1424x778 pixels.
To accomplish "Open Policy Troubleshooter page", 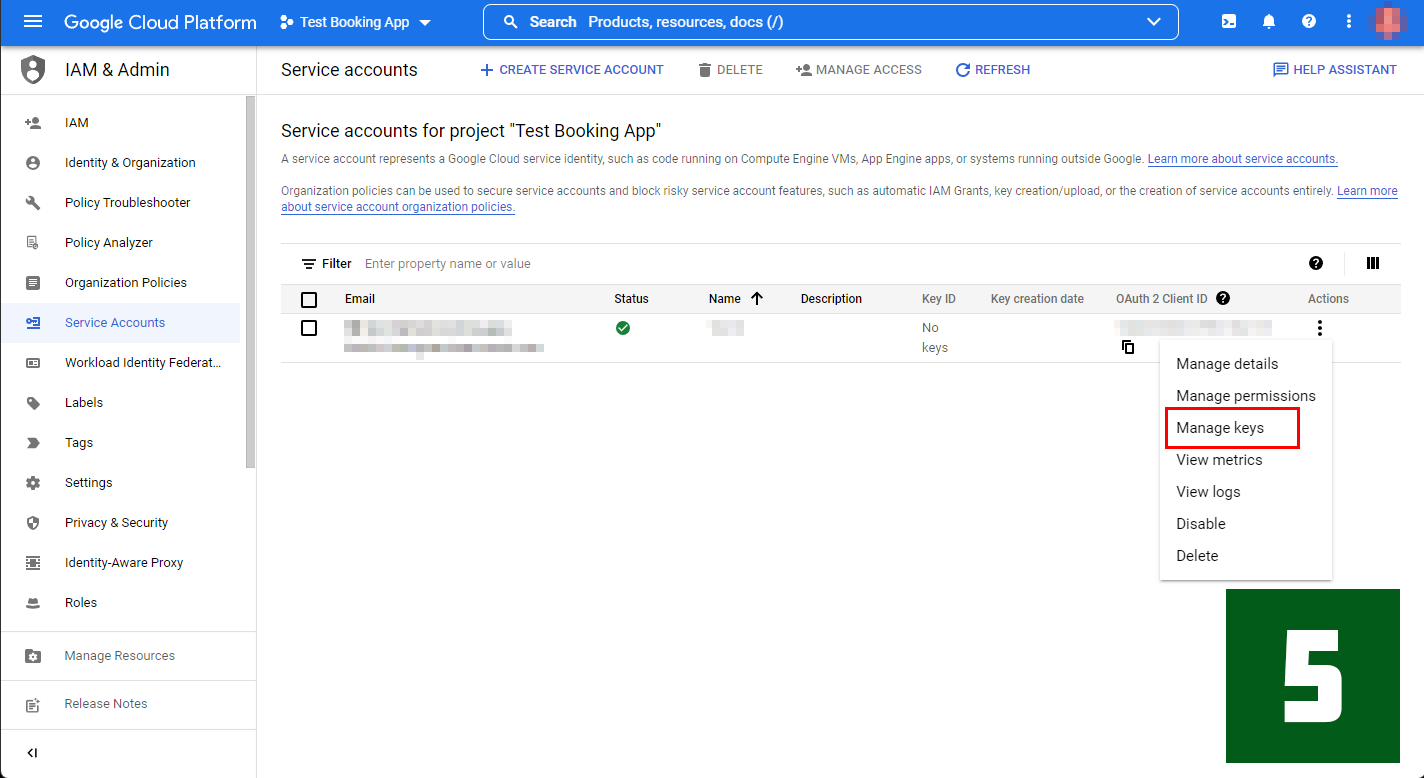I will pos(127,203).
